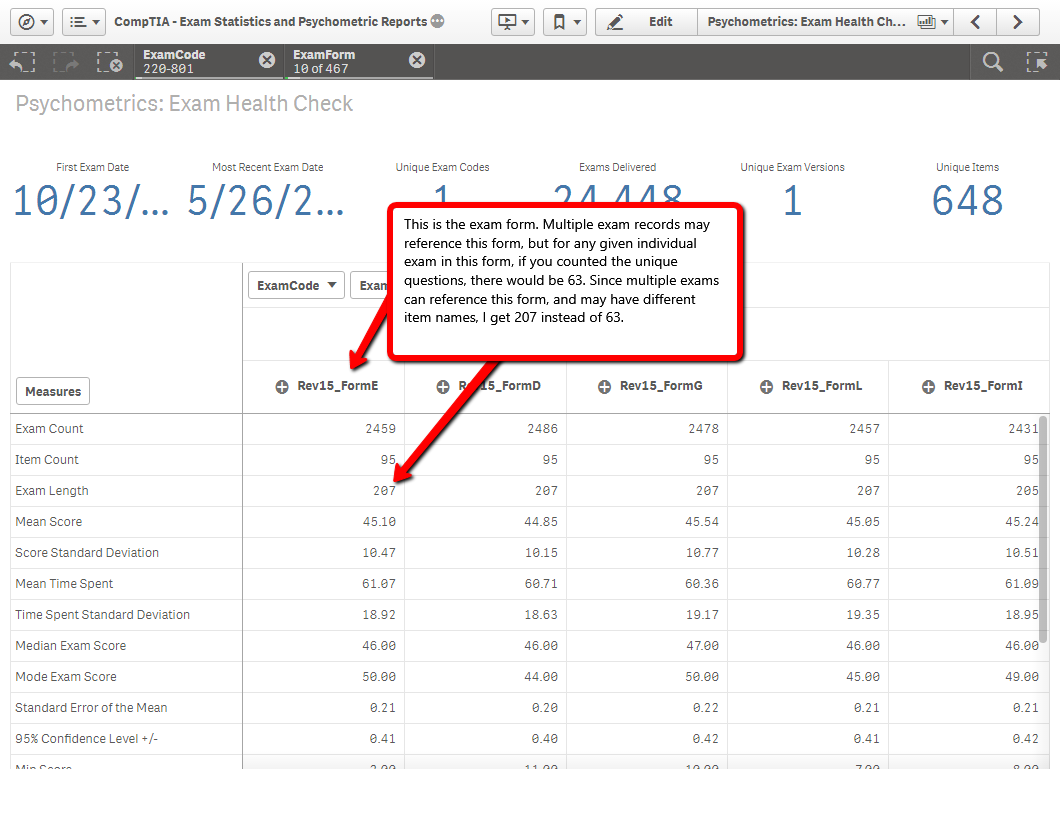Screen dimensions: 1060x837
Task: Remove the ExamCode 220-801 selection
Action: [267, 60]
